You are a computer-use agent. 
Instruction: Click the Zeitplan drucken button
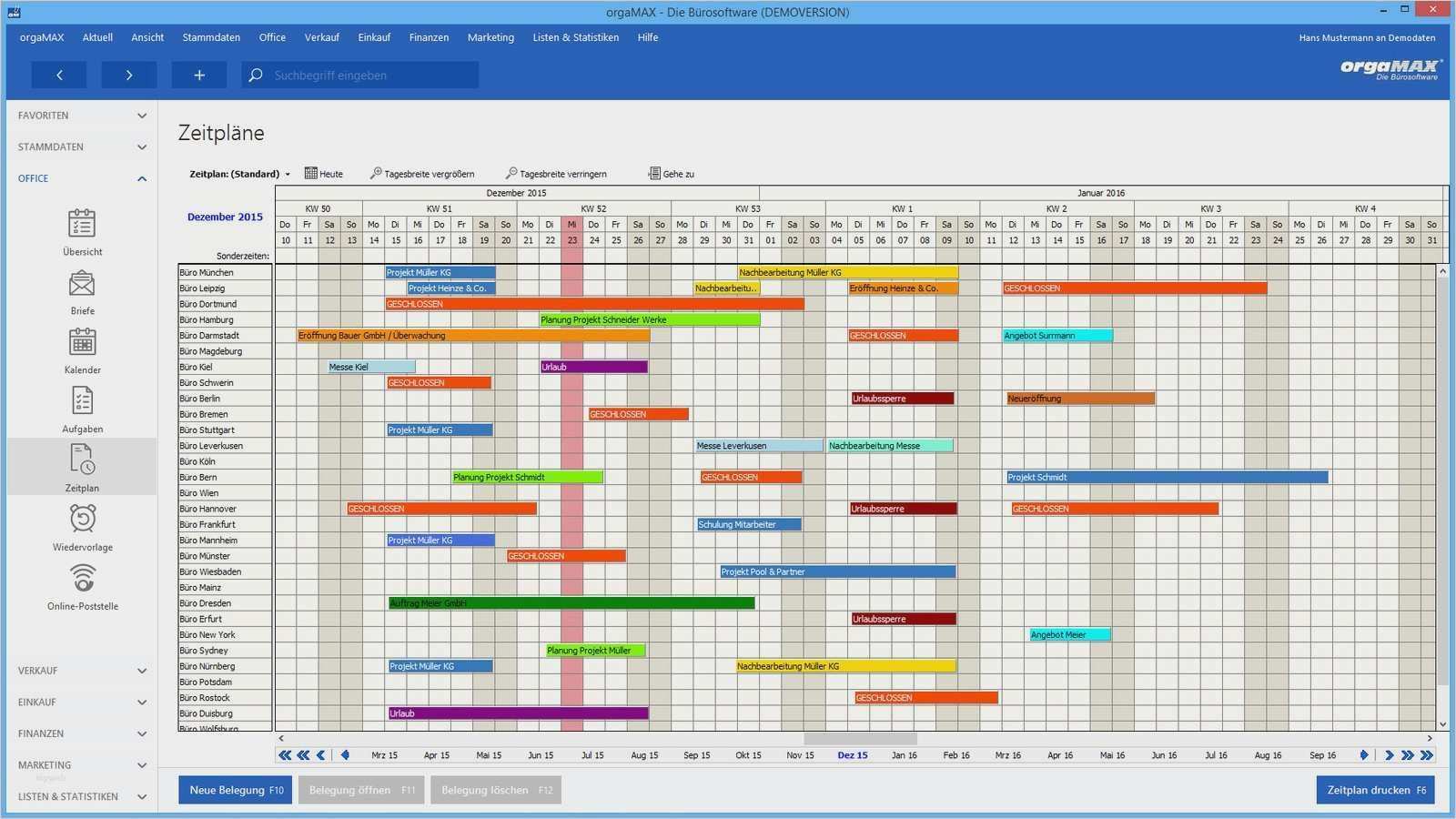1376,790
